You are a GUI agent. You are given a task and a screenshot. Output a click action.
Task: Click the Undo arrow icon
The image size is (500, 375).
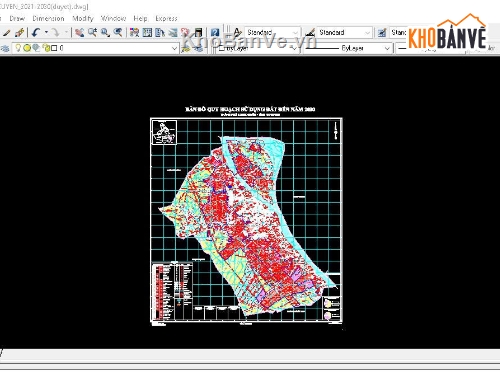36,32
